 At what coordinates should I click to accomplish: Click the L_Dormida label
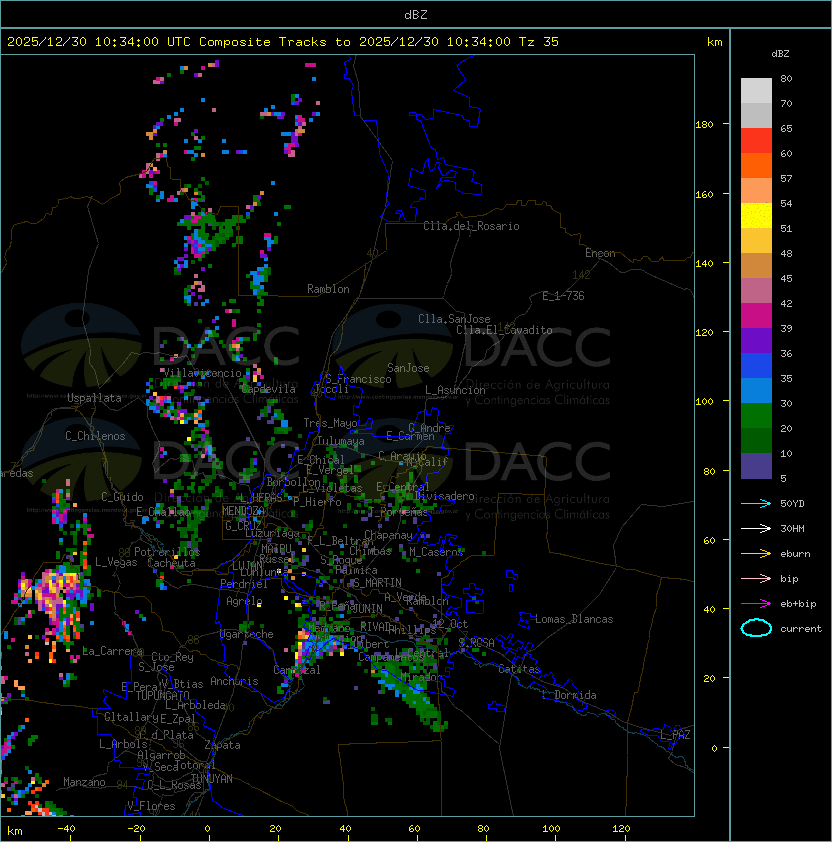tap(569, 695)
